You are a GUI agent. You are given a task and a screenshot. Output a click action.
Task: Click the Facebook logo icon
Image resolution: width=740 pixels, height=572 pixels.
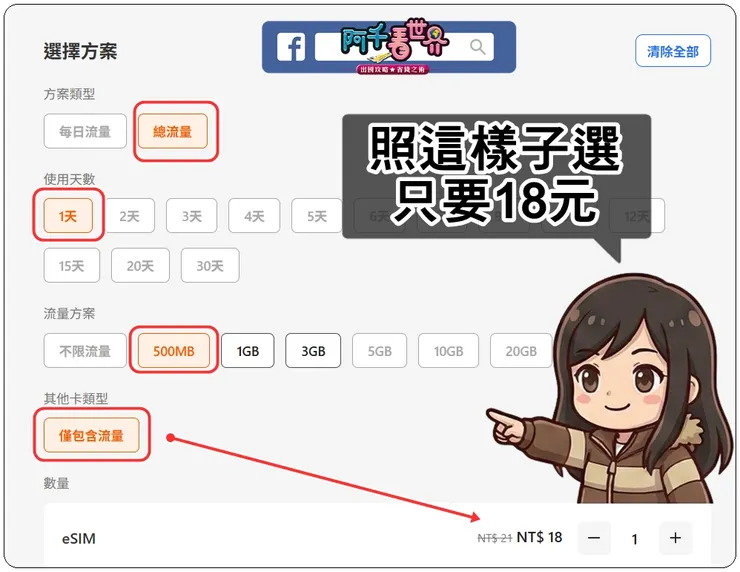291,47
